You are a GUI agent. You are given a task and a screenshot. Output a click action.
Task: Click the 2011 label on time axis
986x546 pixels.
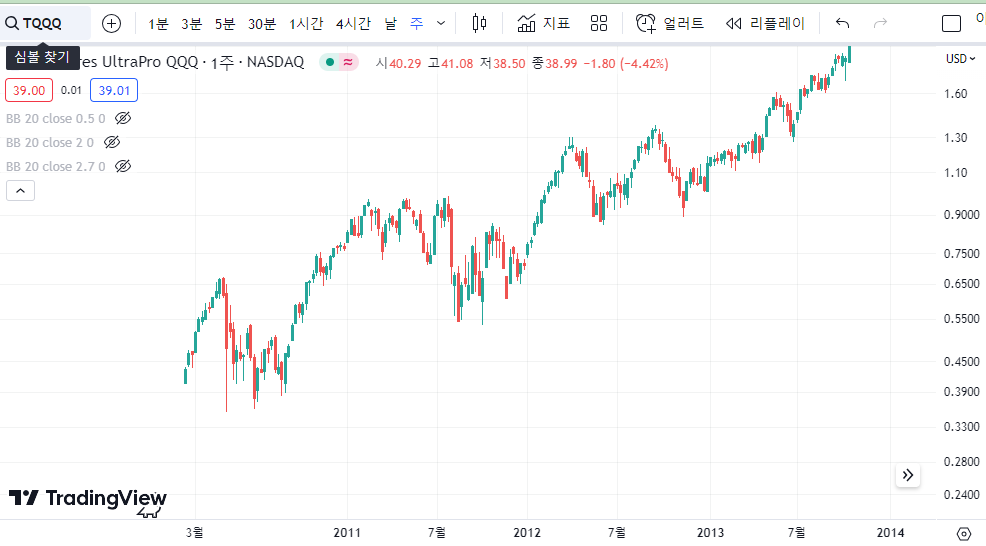point(347,533)
